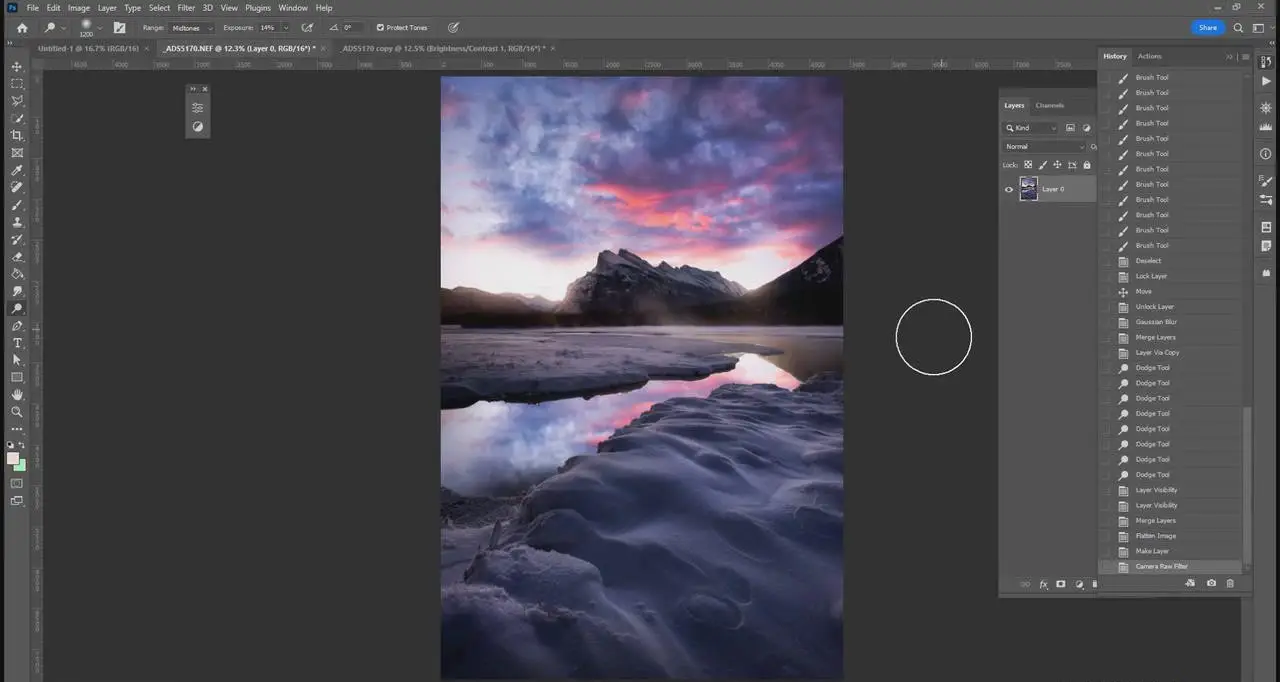1280x682 pixels.
Task: Open the Range Midtones dropdown
Action: (x=192, y=28)
